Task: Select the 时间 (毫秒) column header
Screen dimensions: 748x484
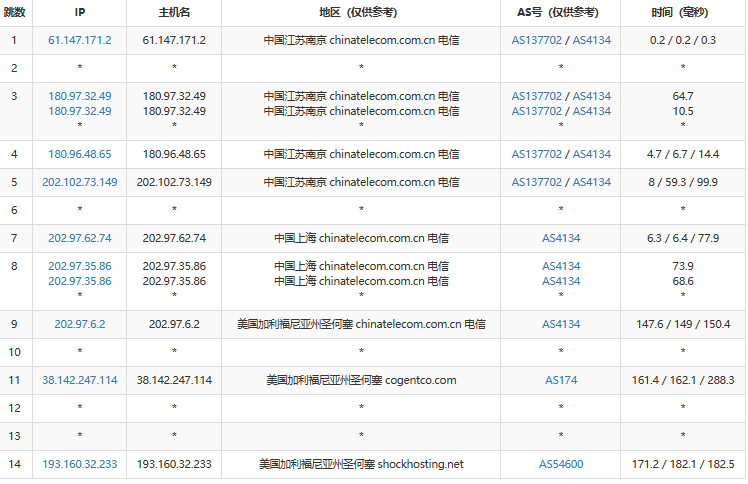Action: 680,12
